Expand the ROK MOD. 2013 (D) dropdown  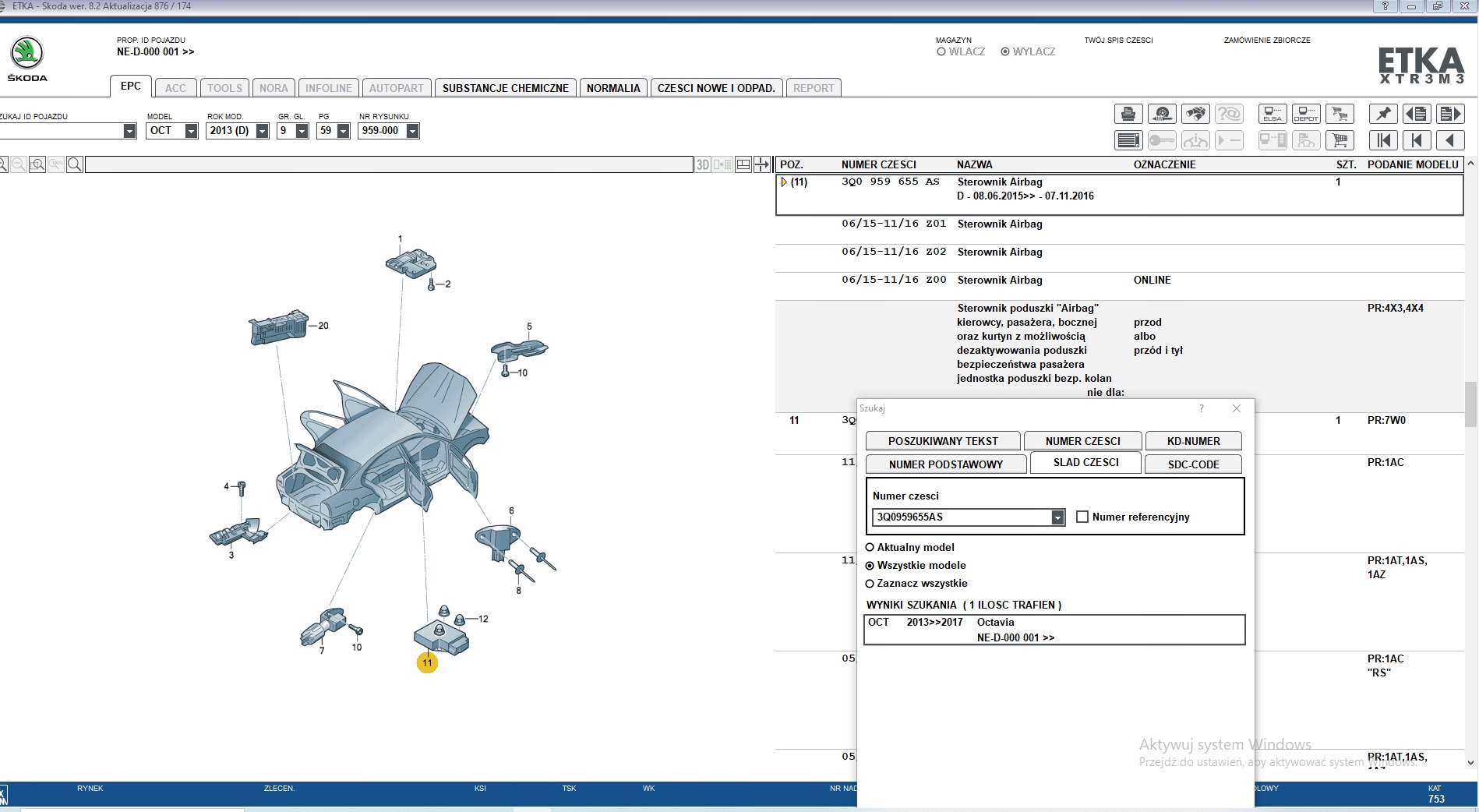[262, 131]
